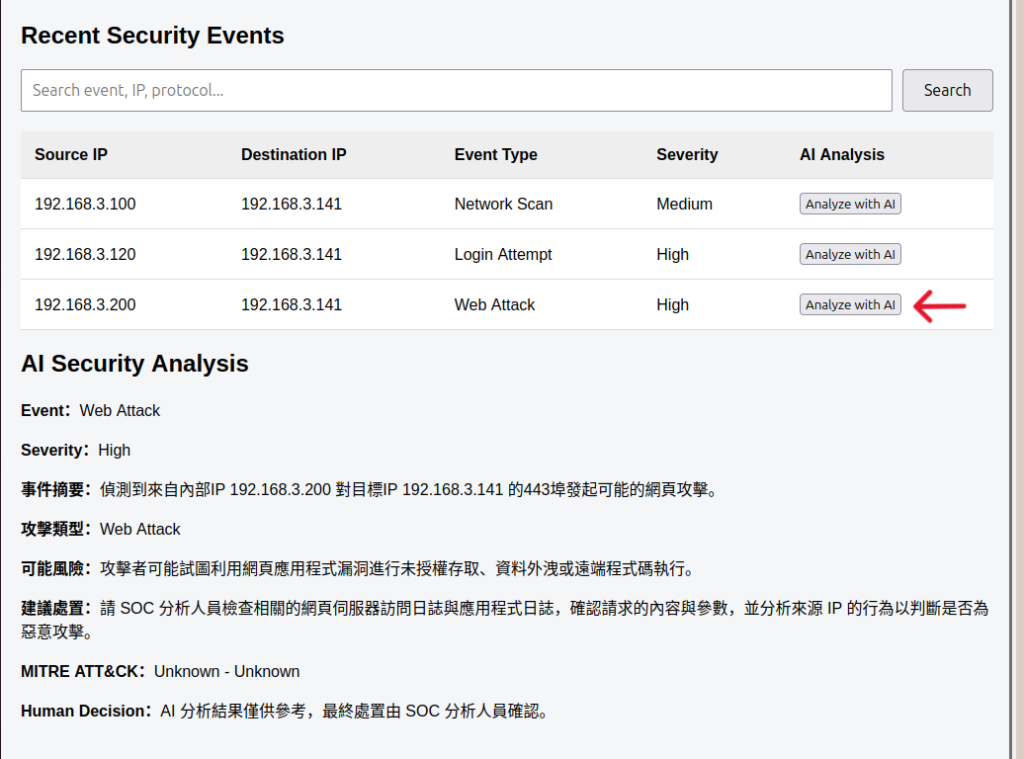
Task: Select the Event Type column header
Action: (x=496, y=155)
